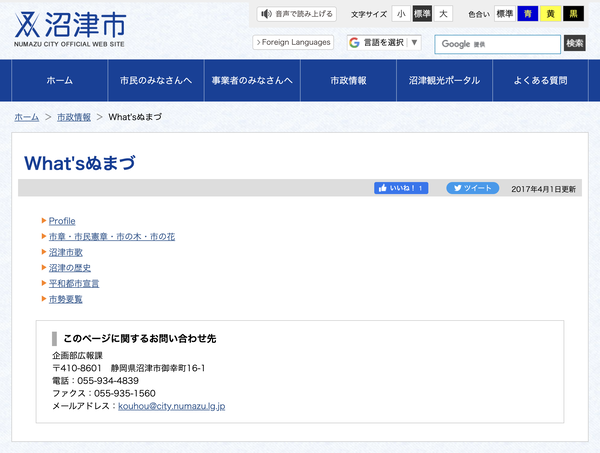Set text size to 大 (large)
Screen dimensions: 600x453
[443, 14]
